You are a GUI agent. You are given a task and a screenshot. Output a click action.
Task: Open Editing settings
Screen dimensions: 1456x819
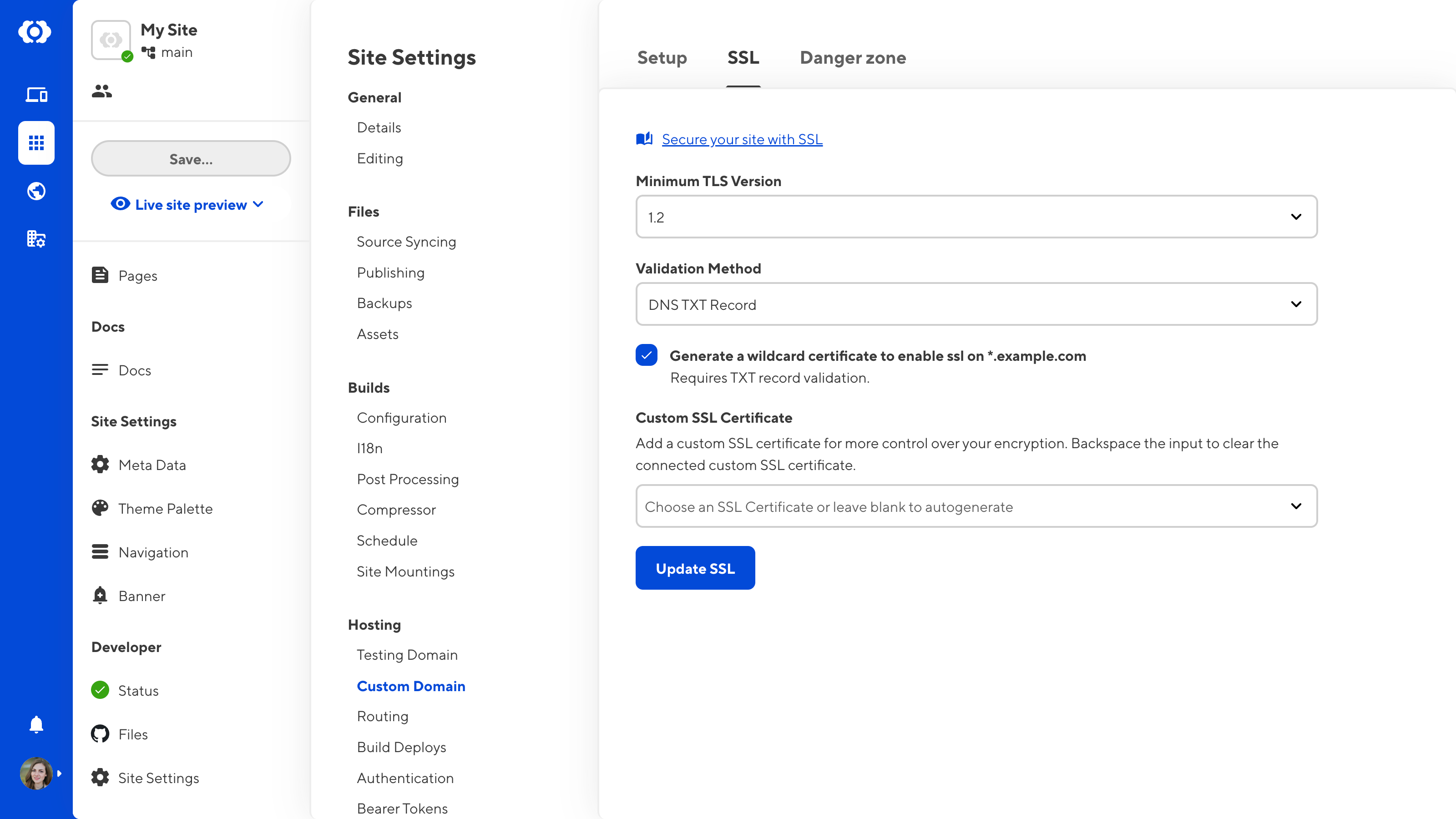point(380,158)
